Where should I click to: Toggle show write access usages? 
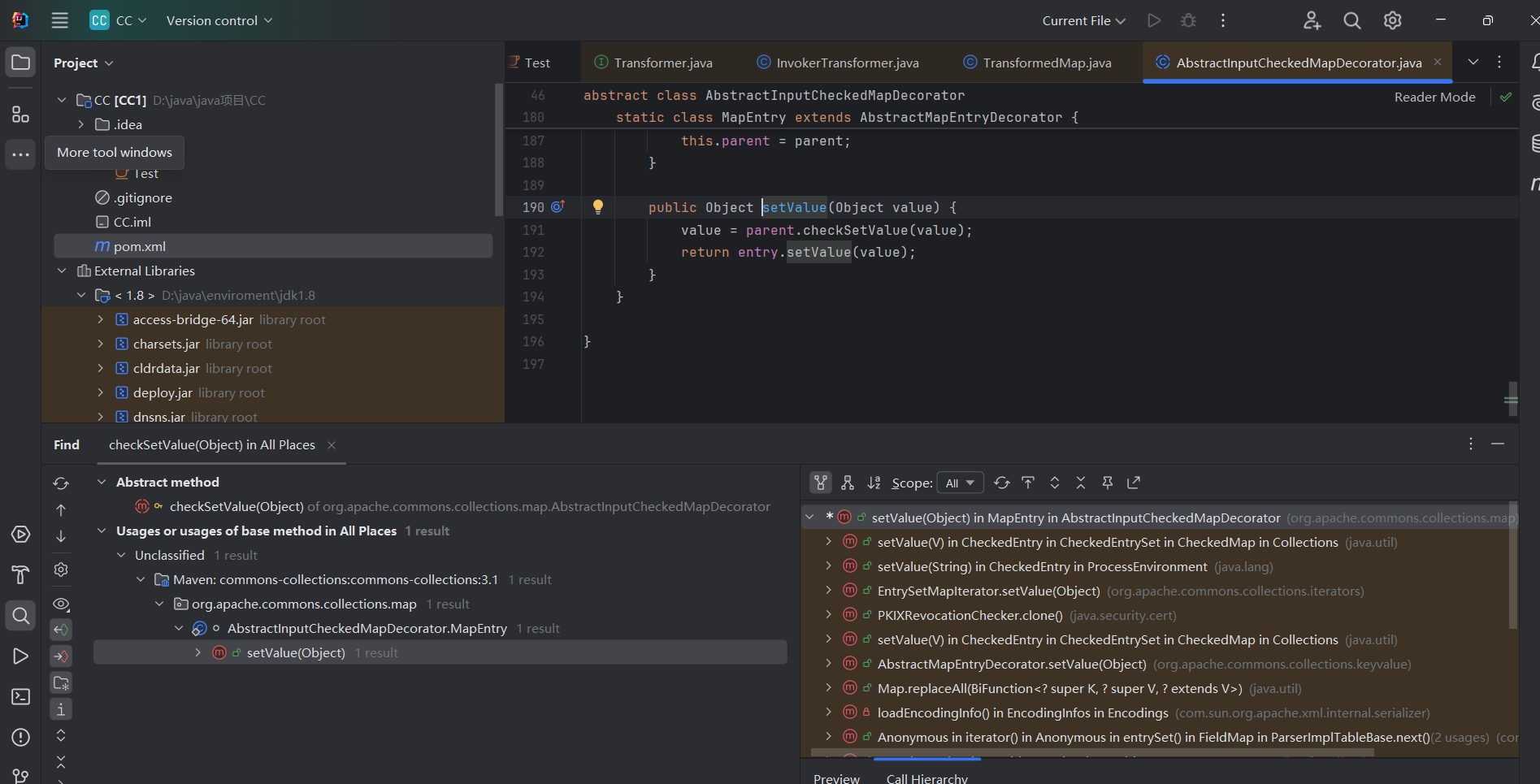click(x=61, y=656)
